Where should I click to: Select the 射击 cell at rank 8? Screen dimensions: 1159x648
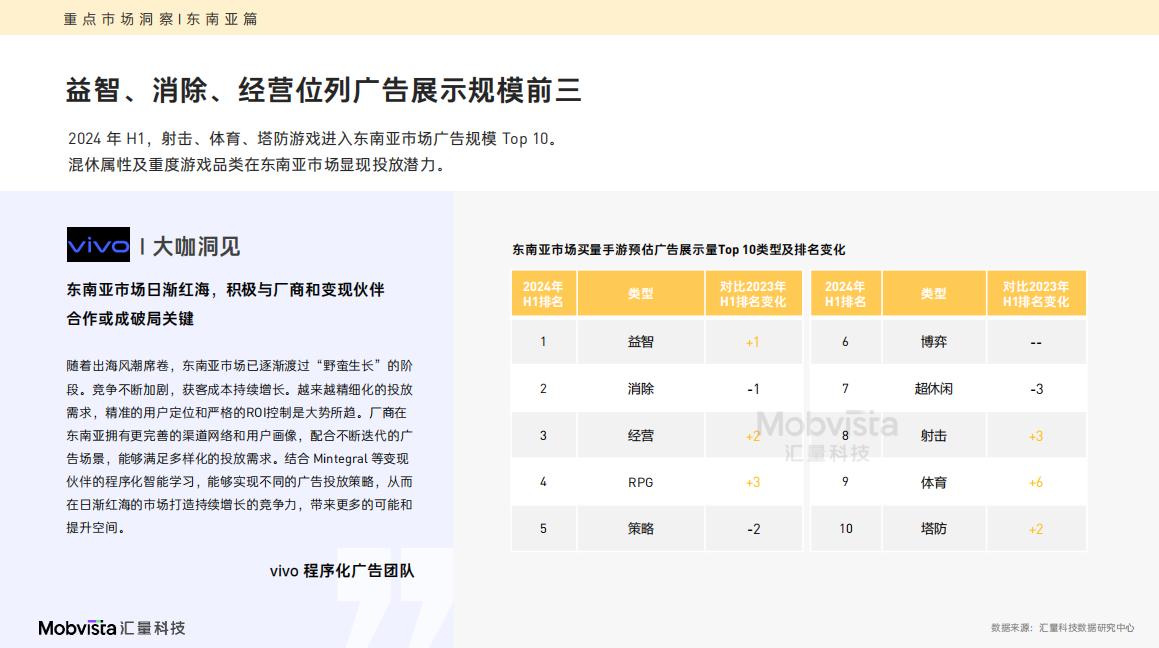933,435
